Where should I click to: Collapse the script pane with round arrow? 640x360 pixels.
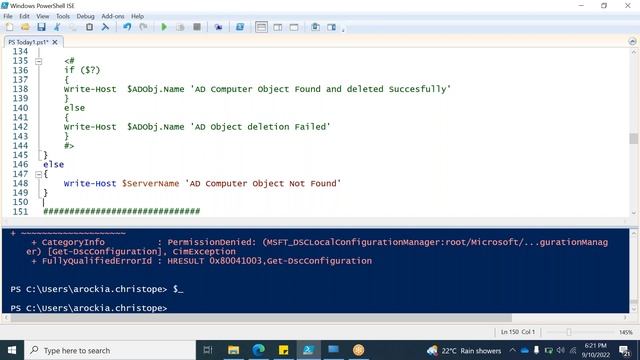click(632, 42)
